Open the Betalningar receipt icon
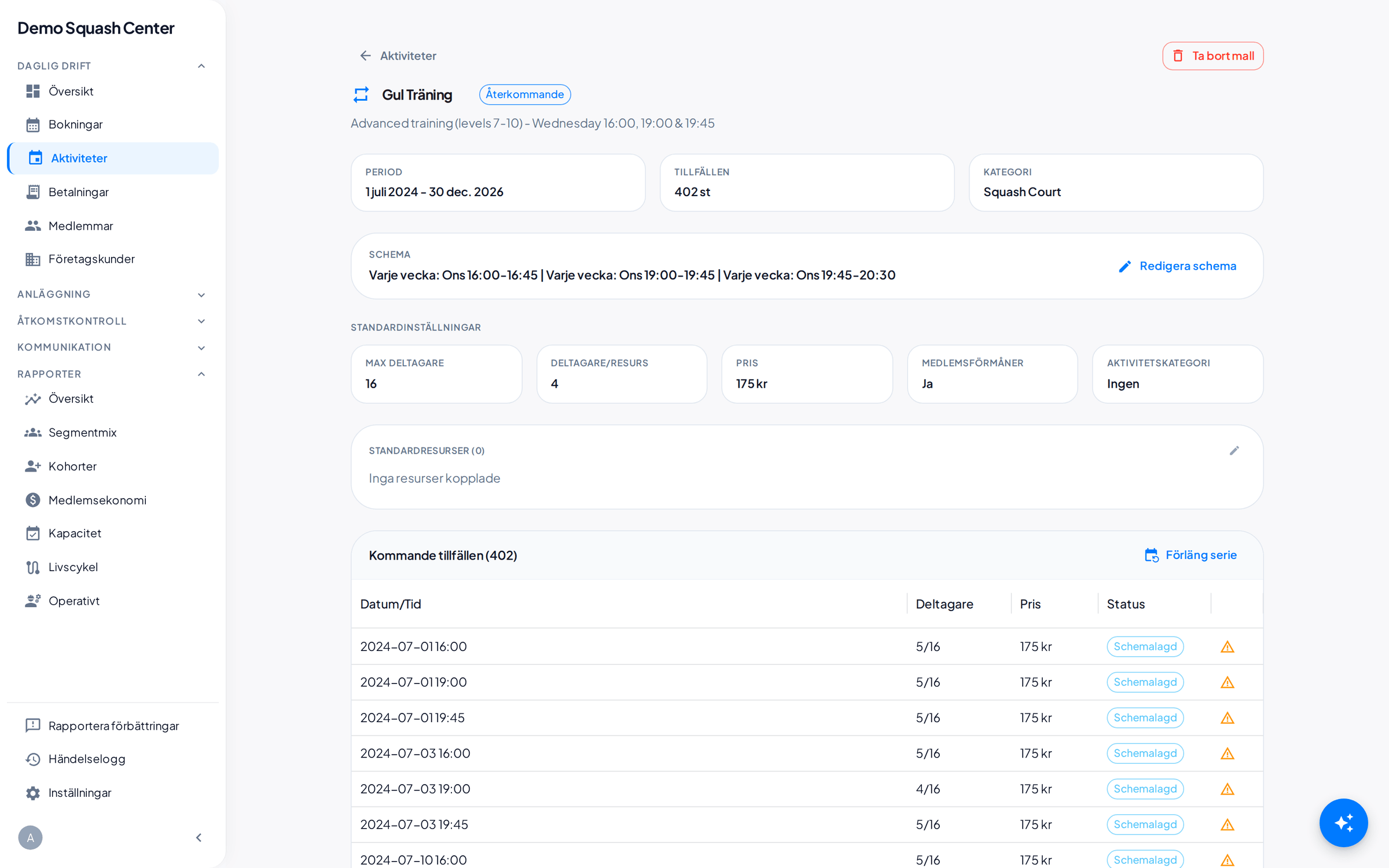1389x868 pixels. click(33, 192)
